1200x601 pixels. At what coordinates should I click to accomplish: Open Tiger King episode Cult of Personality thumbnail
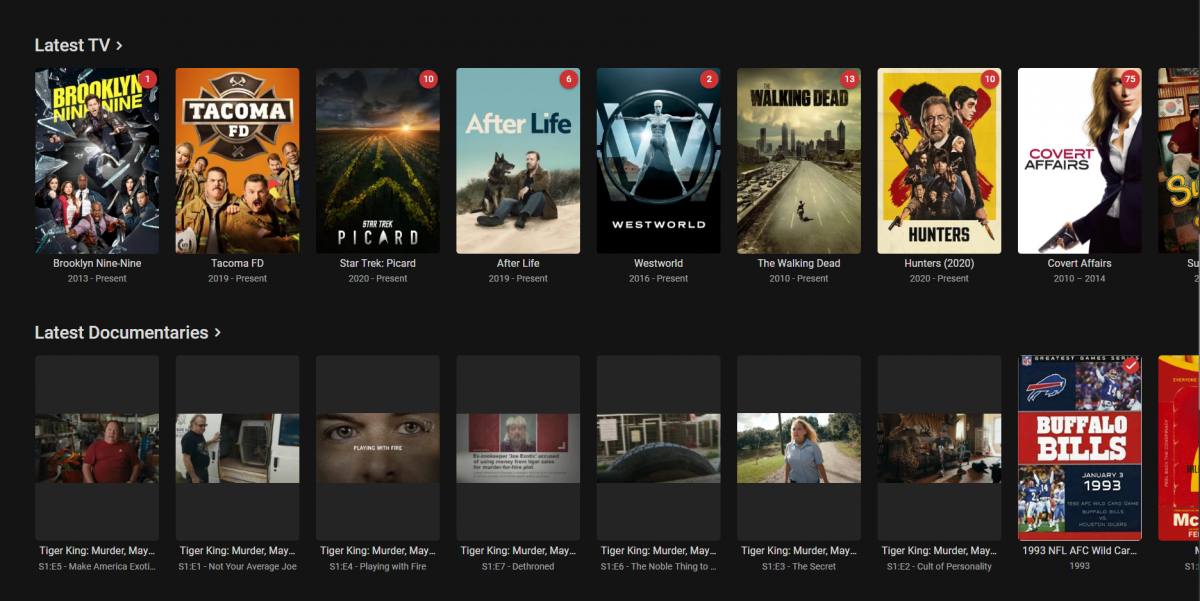pos(939,448)
